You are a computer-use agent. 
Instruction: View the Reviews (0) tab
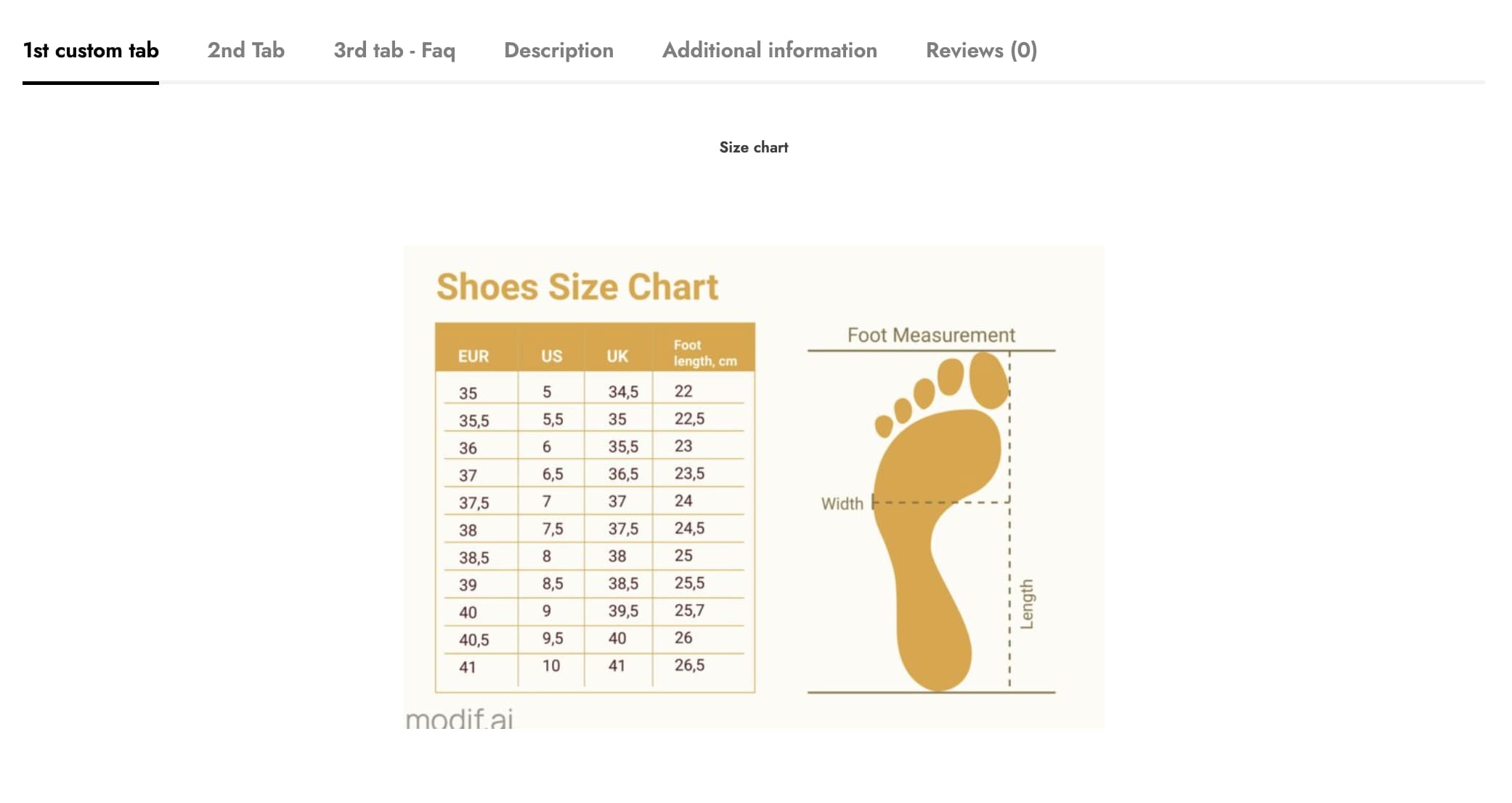981,50
